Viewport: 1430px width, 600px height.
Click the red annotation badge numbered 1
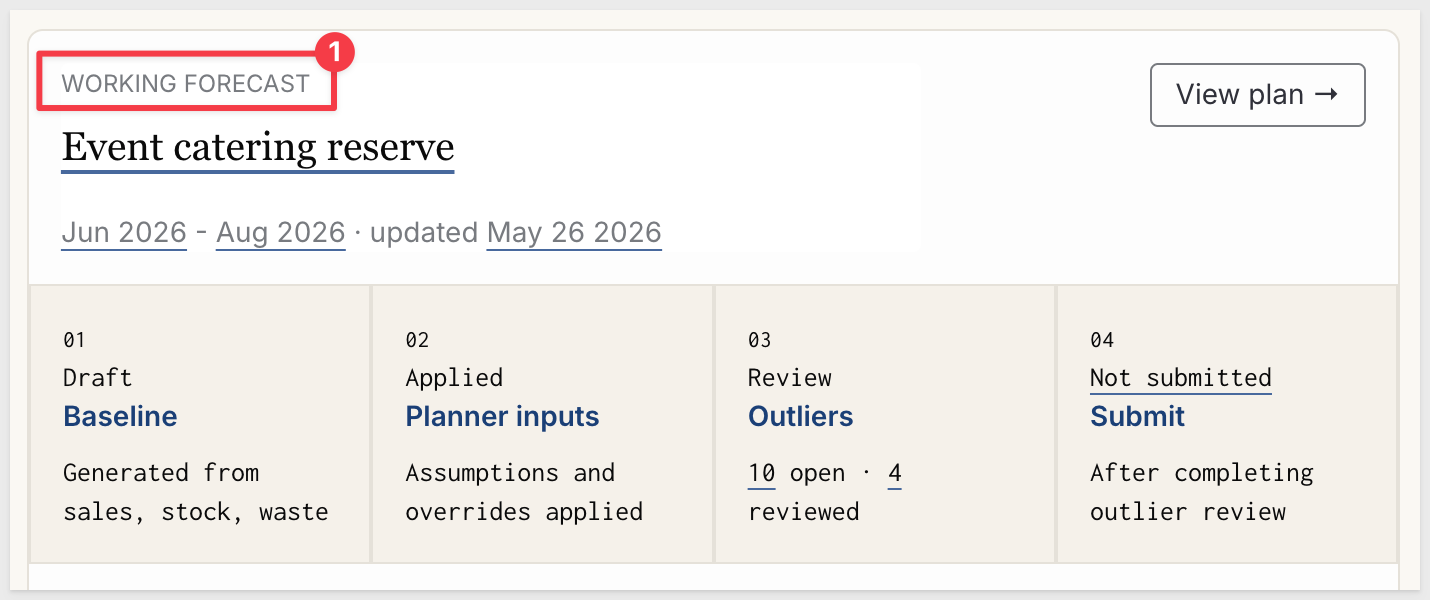(336, 53)
